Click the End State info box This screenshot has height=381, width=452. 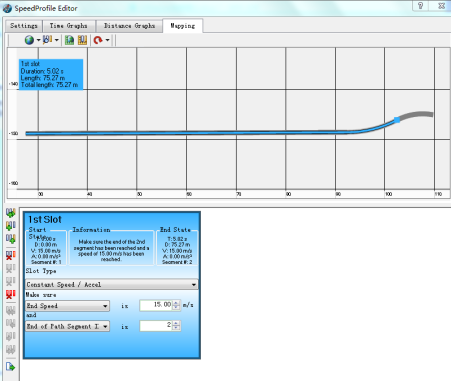pyautogui.click(x=177, y=247)
